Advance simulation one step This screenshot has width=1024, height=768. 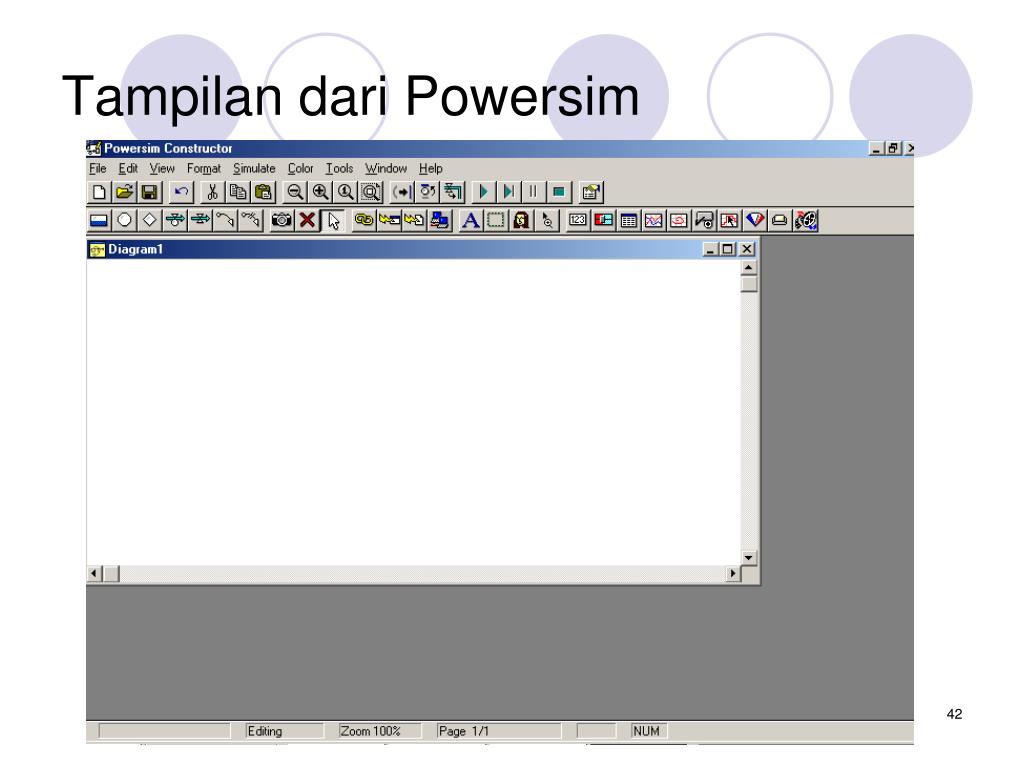click(508, 192)
